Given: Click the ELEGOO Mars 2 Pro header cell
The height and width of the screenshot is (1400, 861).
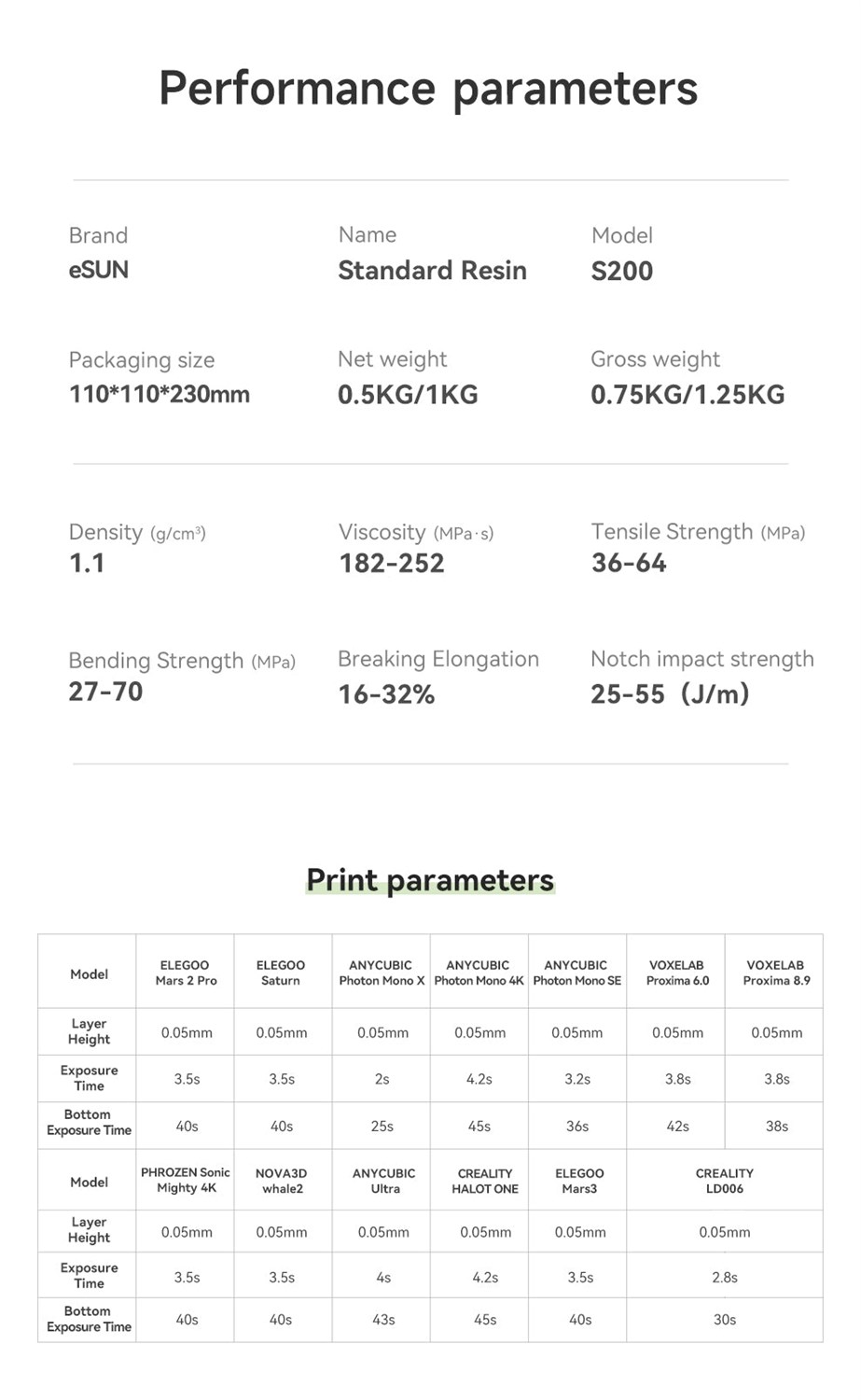Looking at the screenshot, I should click(x=186, y=973).
